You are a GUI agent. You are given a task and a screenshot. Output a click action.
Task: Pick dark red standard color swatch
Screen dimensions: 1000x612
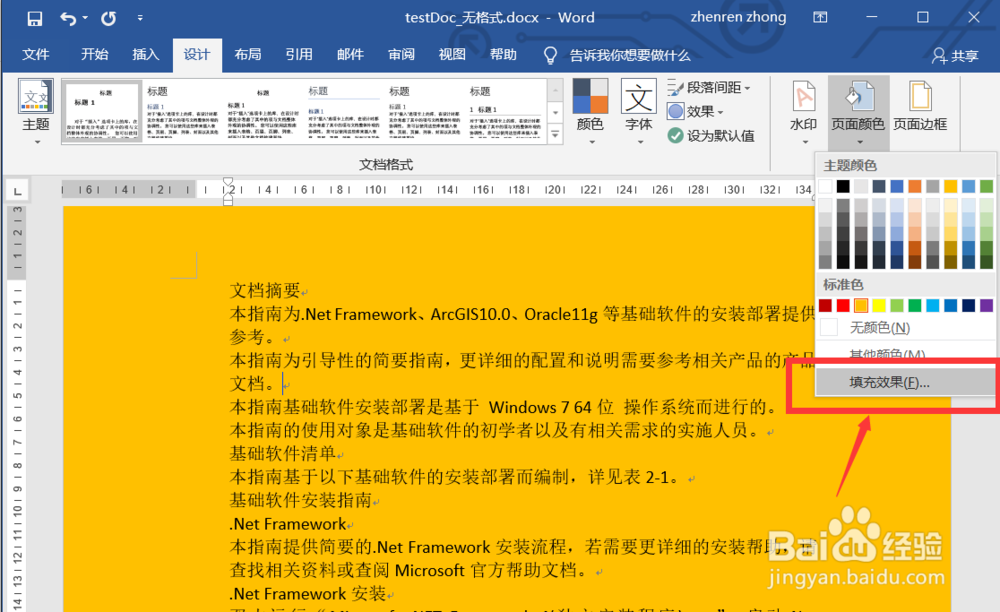click(825, 305)
